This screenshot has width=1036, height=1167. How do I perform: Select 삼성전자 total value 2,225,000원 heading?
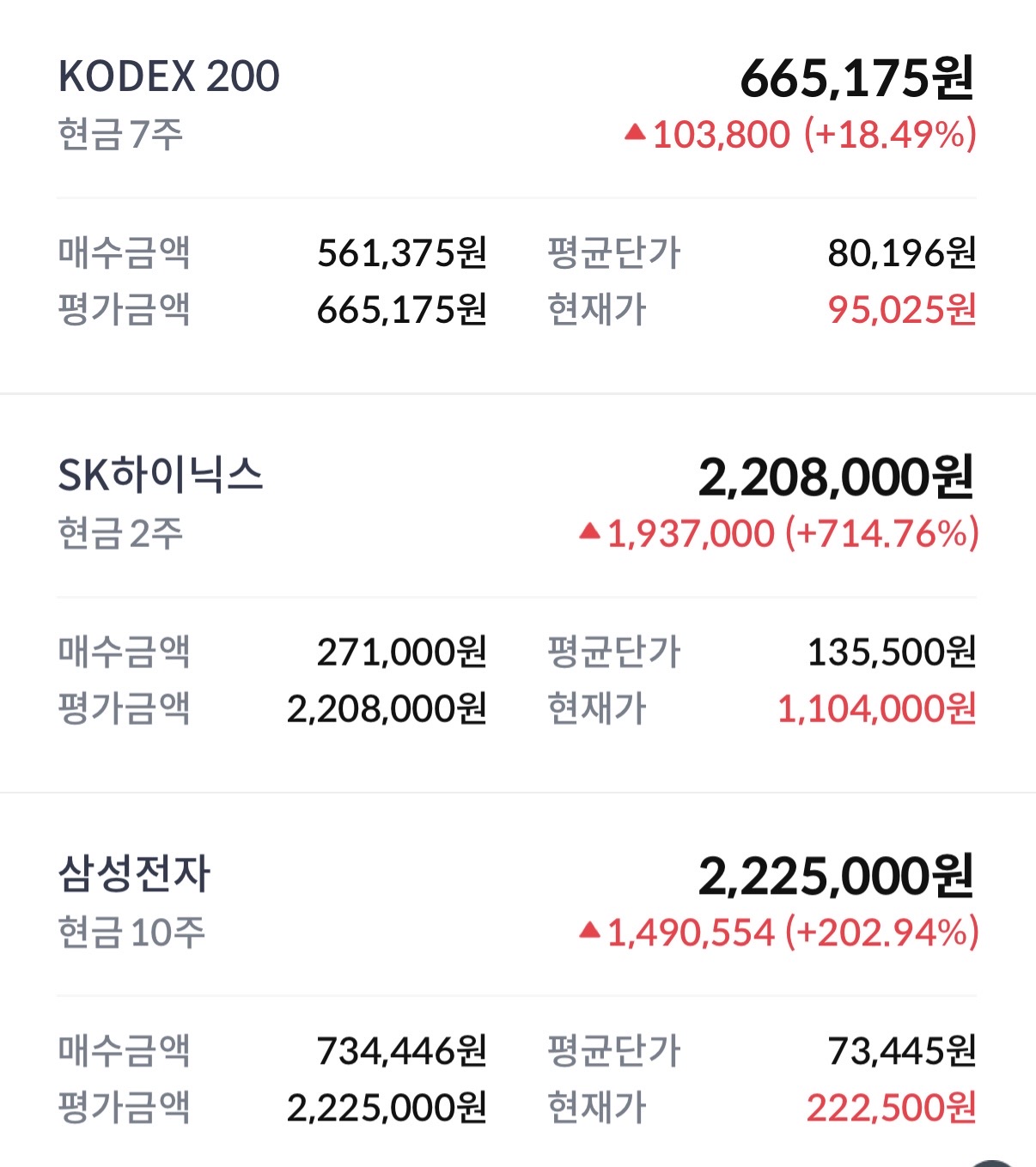(x=835, y=877)
